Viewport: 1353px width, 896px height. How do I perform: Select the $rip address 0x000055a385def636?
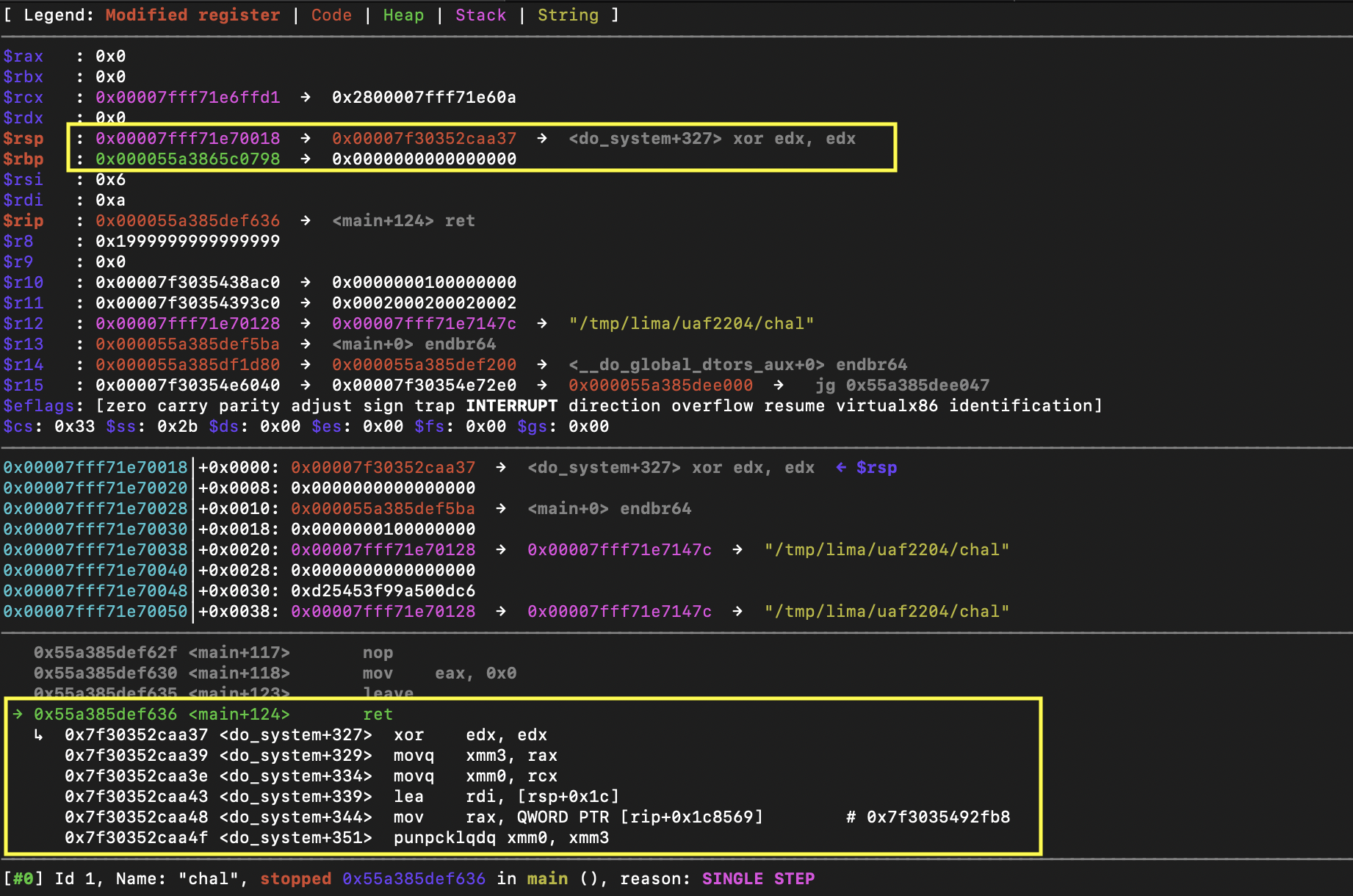click(188, 221)
